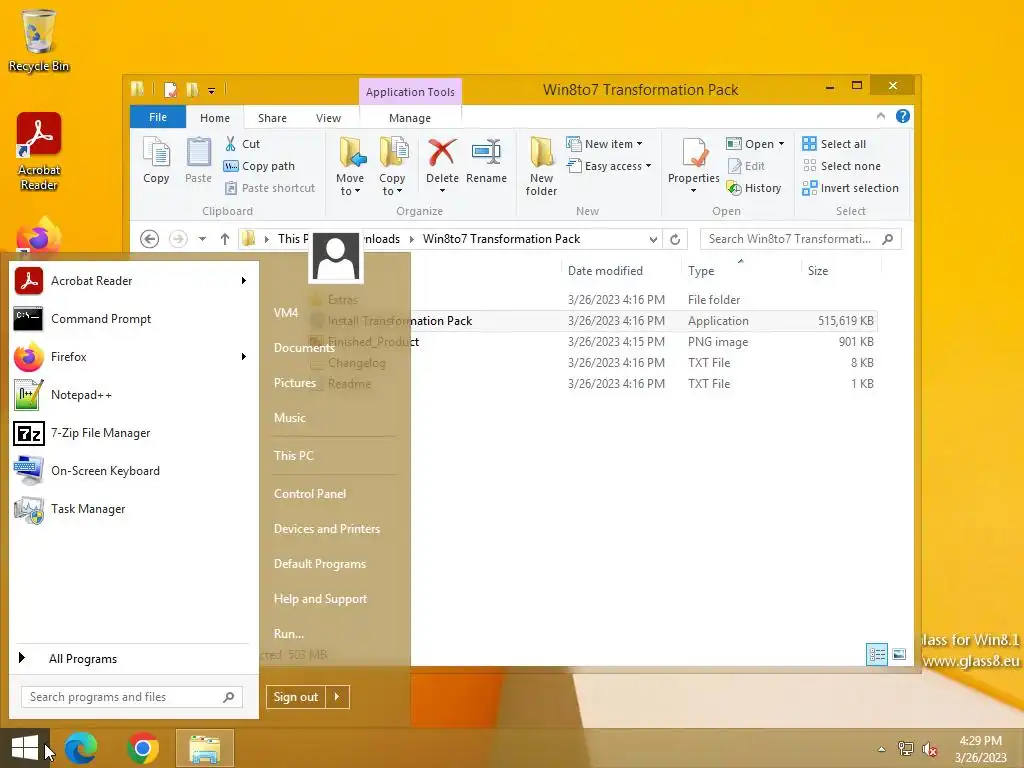Open Google Chrome from taskbar
This screenshot has width=1024, height=768.
[x=143, y=748]
